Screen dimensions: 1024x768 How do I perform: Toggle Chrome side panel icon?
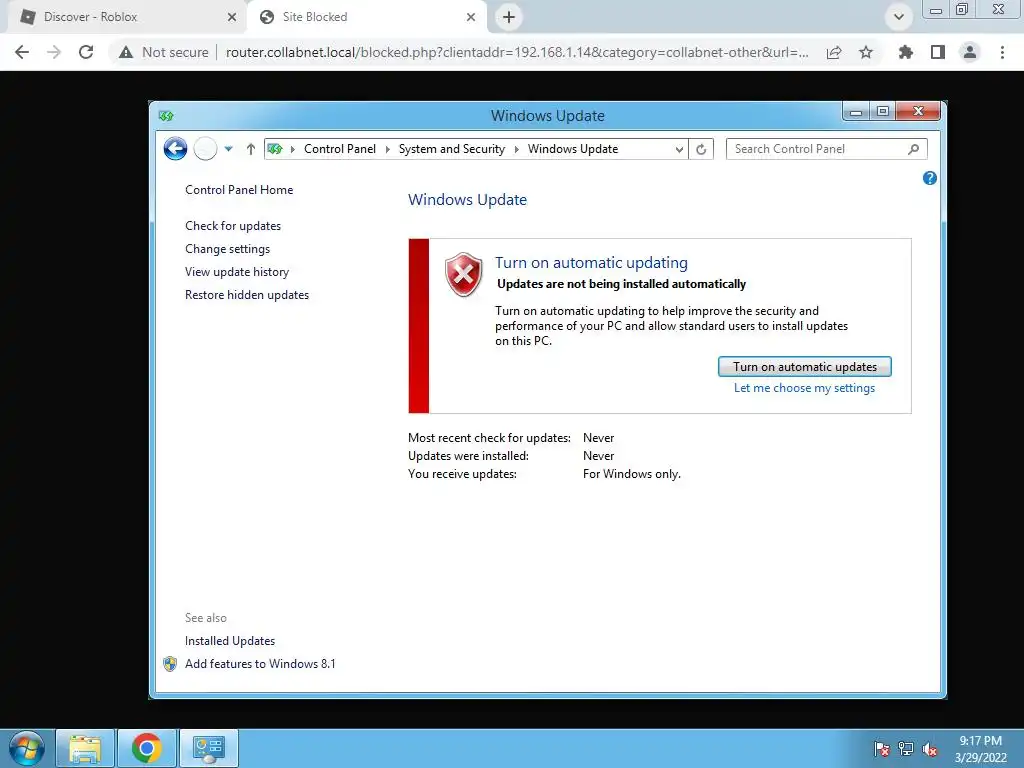(938, 52)
